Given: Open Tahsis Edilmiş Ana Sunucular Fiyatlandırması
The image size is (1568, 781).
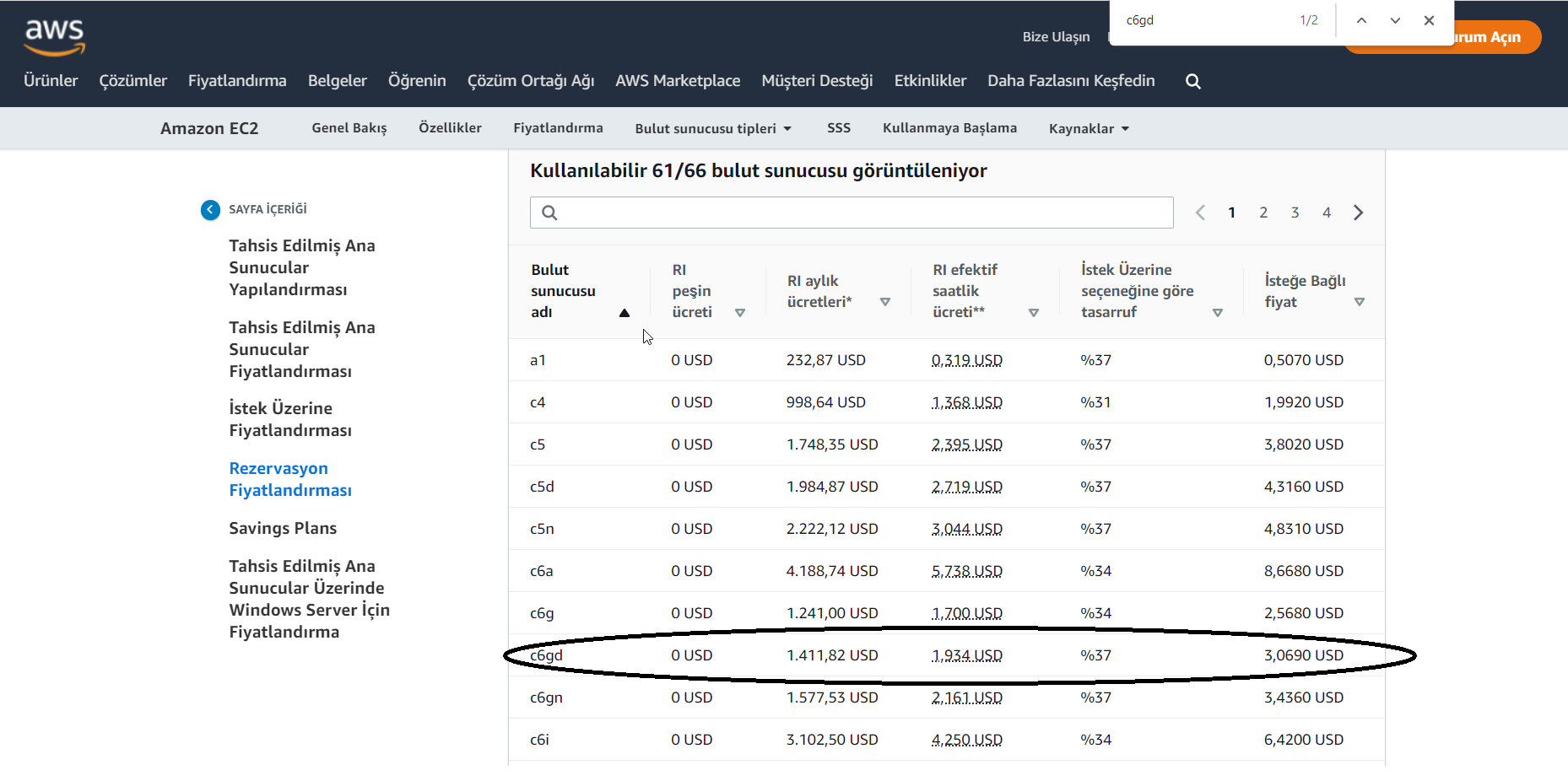Looking at the screenshot, I should [x=302, y=349].
